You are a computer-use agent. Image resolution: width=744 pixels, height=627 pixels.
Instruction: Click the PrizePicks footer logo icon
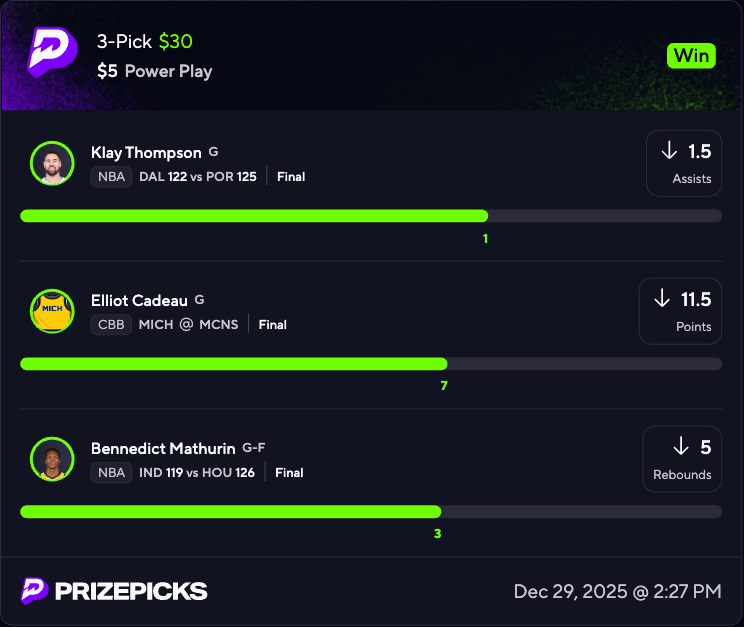click(35, 591)
